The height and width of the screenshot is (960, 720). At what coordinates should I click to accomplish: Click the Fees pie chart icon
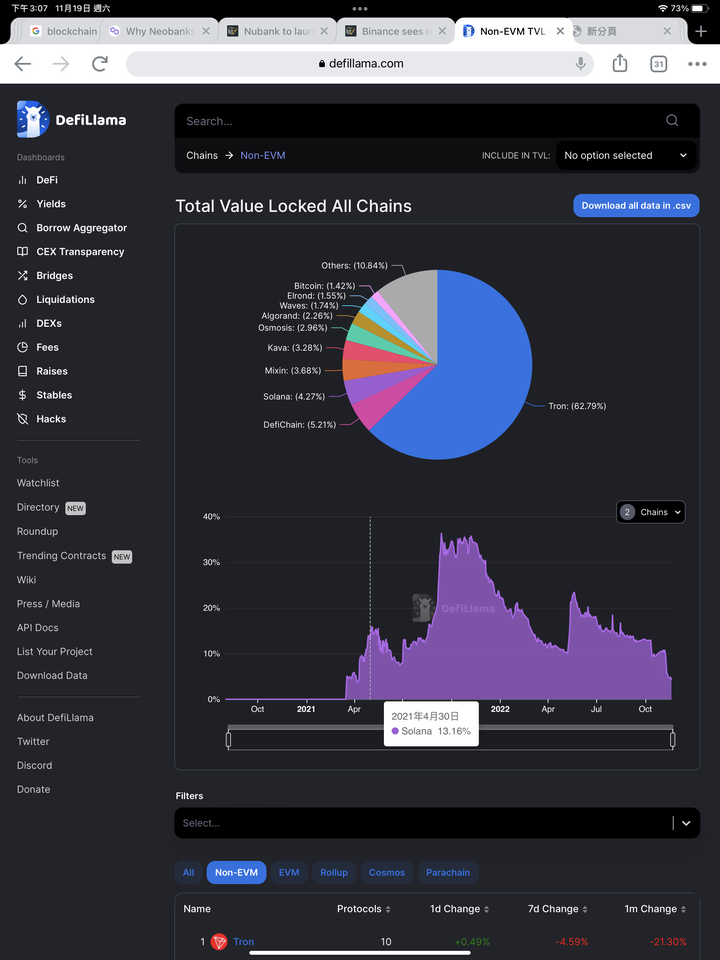pos(23,347)
